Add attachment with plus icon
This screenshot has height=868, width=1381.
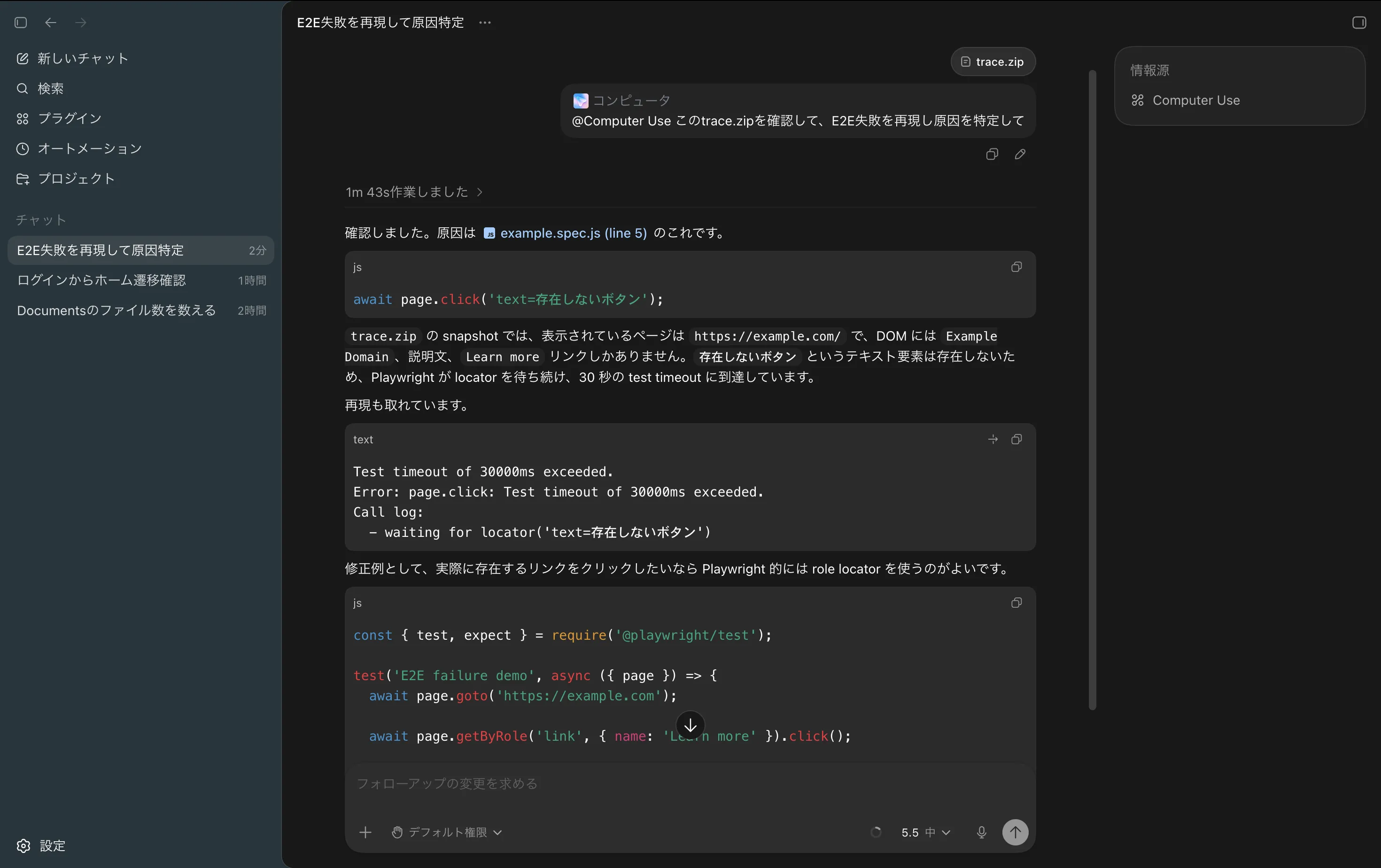pyautogui.click(x=365, y=832)
